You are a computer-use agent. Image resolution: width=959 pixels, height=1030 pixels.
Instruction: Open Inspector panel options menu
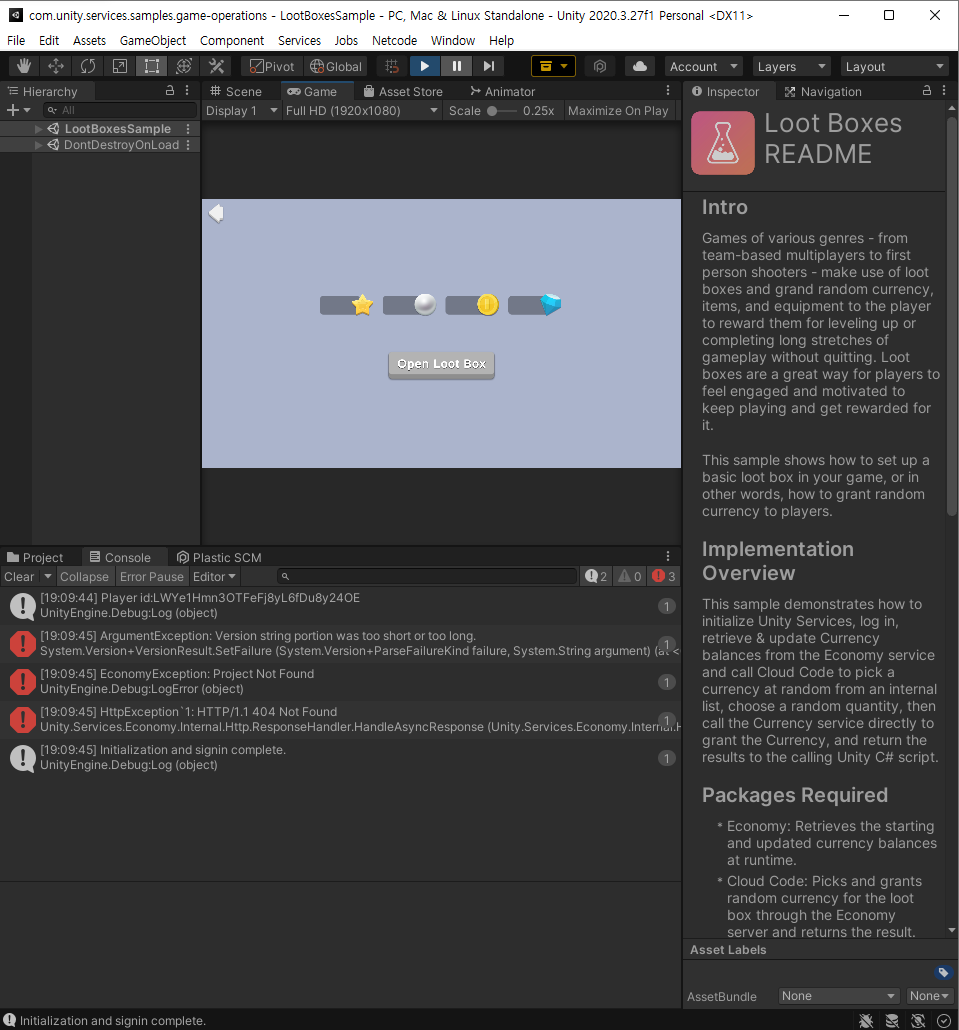944,91
